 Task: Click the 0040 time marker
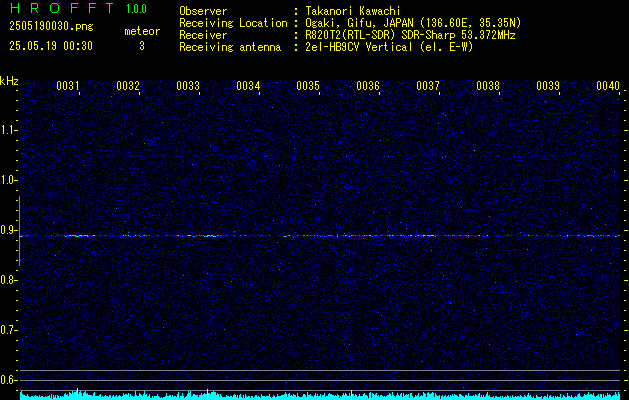[x=608, y=85]
